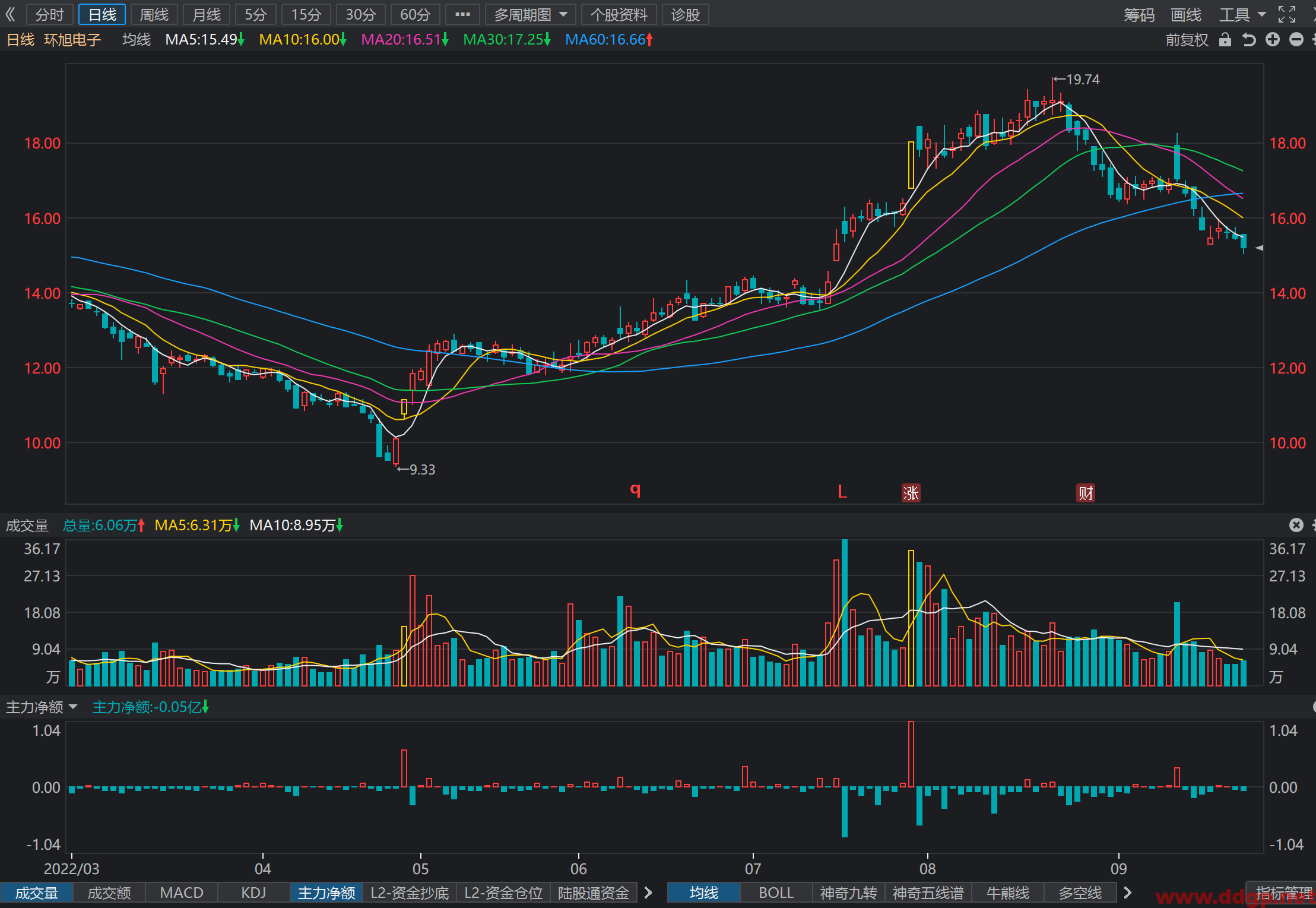
Task: Show more overlay tabs chevron
Action: coord(1128,893)
